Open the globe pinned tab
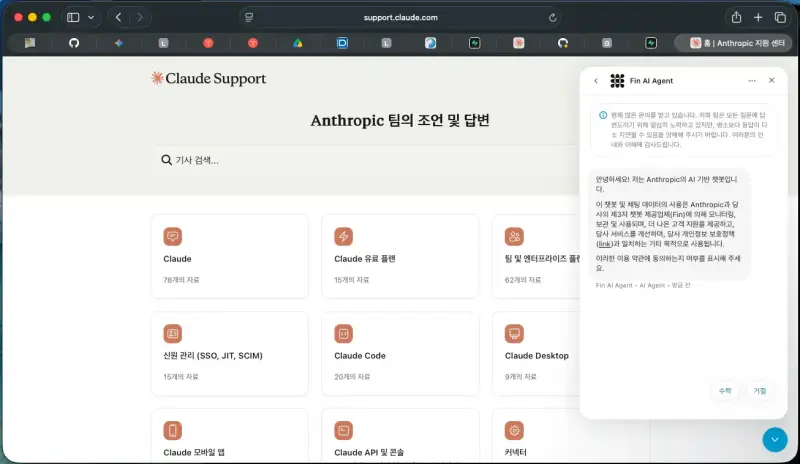800x464 pixels. (430, 43)
